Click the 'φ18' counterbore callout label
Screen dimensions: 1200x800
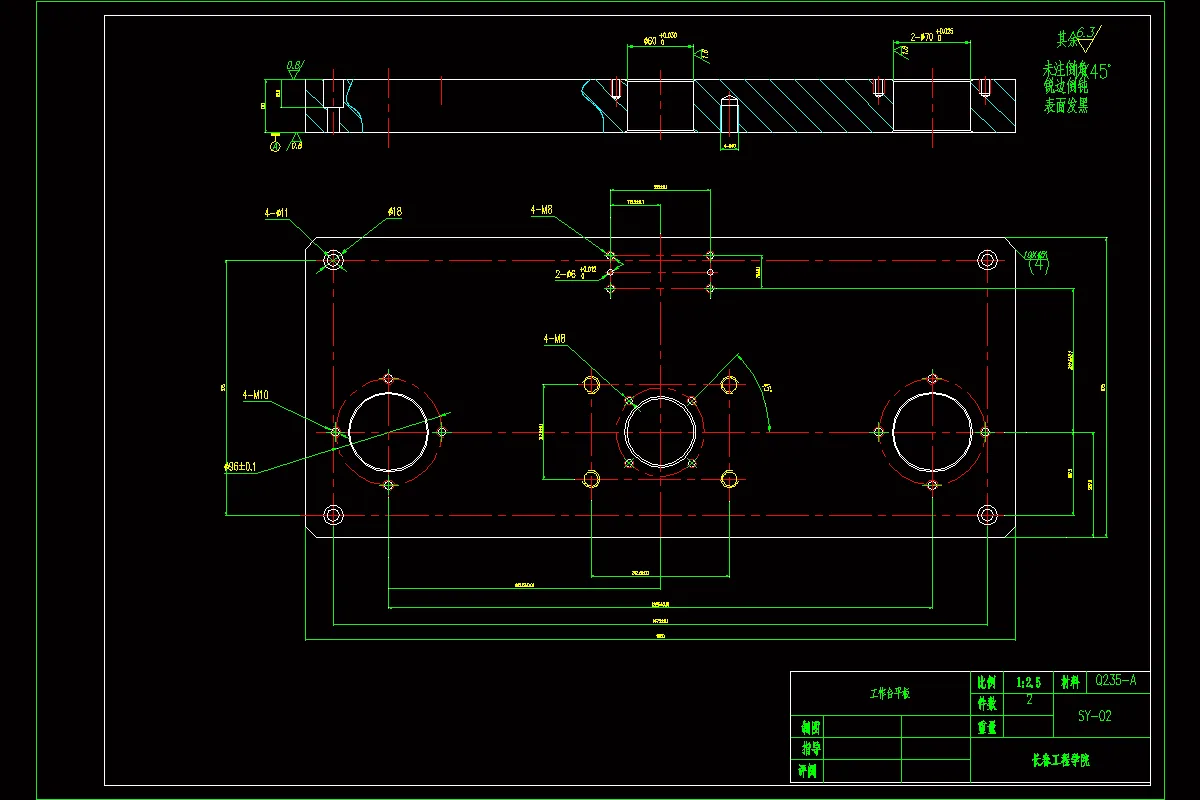click(x=395, y=212)
